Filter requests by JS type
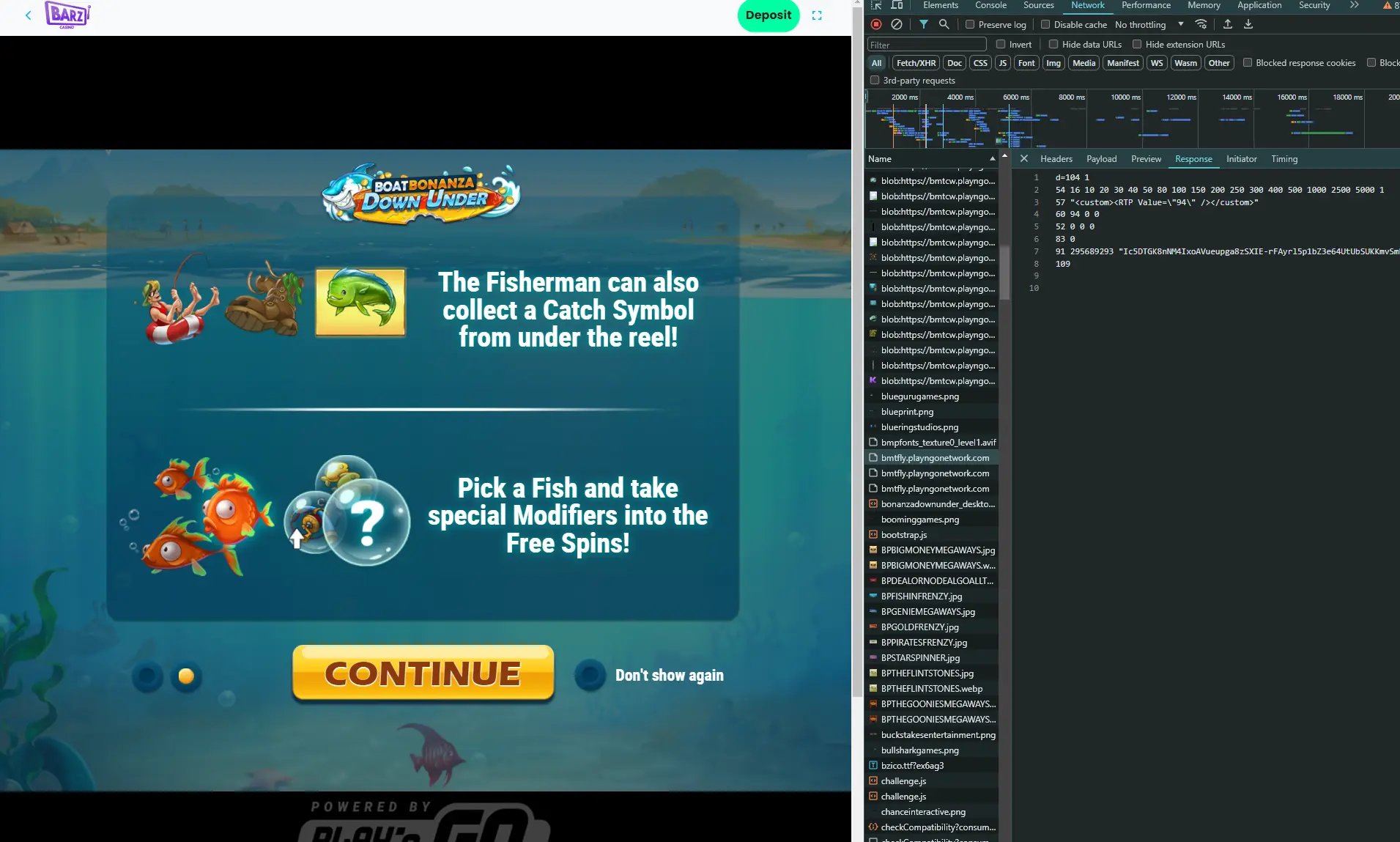 click(1002, 63)
